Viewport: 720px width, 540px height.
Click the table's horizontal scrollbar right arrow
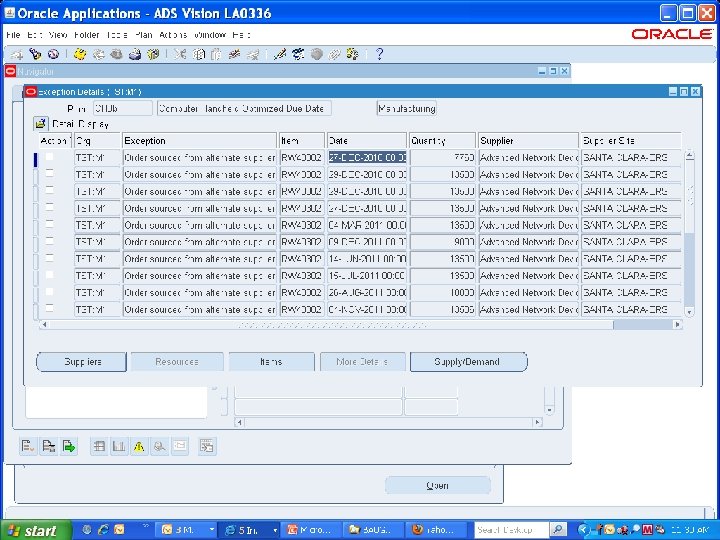[x=677, y=325]
